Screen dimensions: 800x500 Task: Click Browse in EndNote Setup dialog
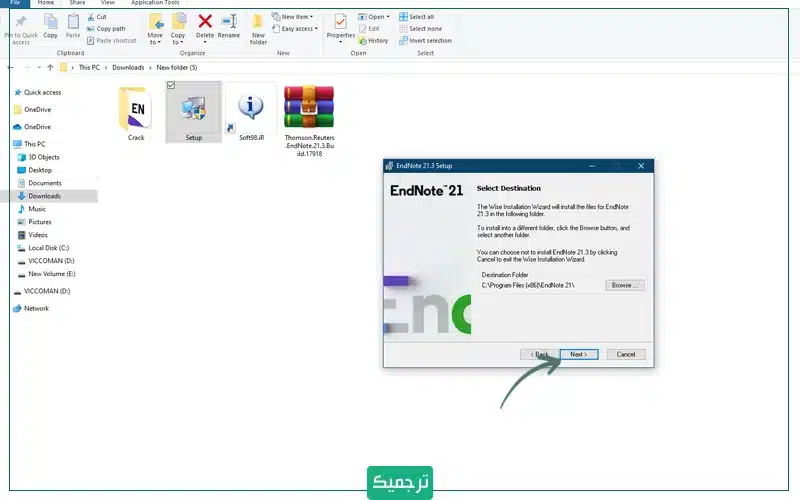click(x=624, y=285)
